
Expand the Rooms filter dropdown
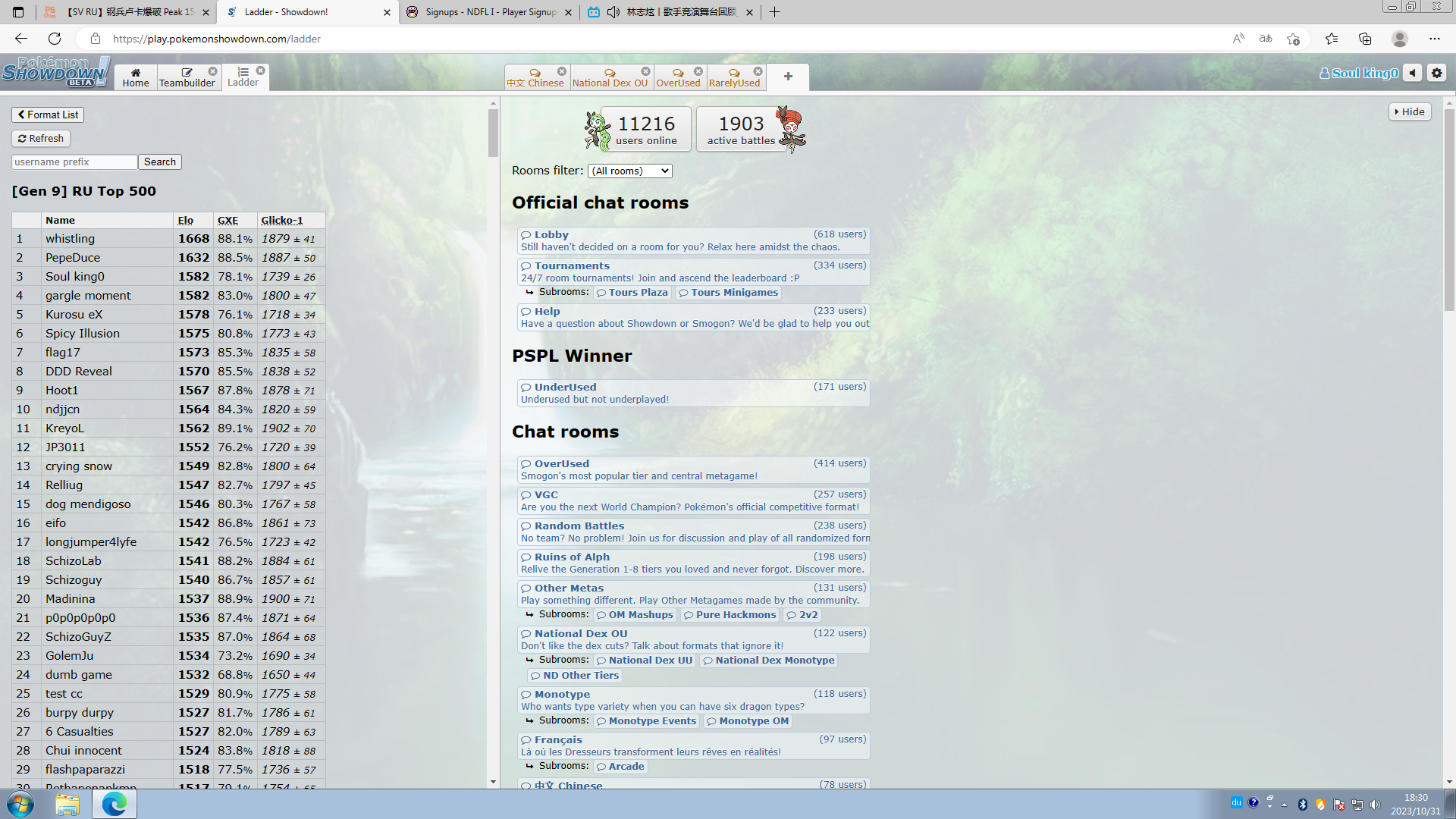629,171
